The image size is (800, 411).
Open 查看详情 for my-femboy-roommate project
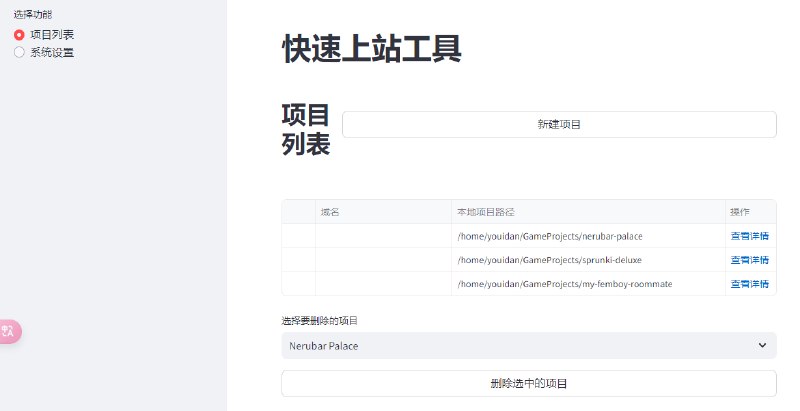[x=749, y=284]
